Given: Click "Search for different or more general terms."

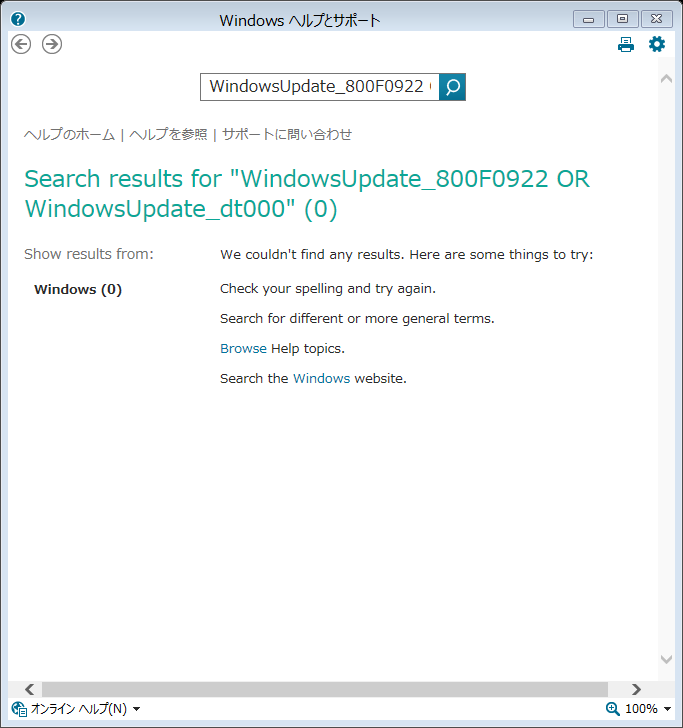Looking at the screenshot, I should [x=357, y=318].
